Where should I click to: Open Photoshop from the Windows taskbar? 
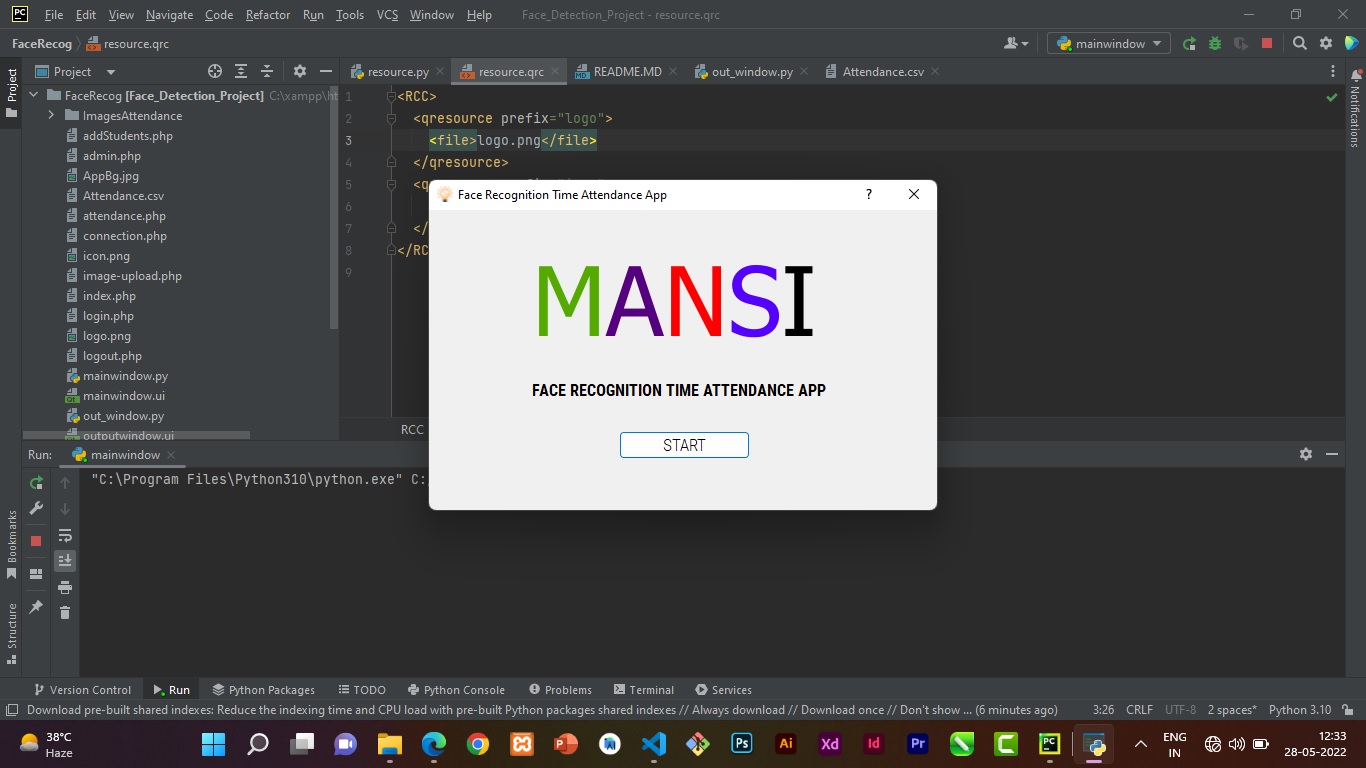point(742,744)
